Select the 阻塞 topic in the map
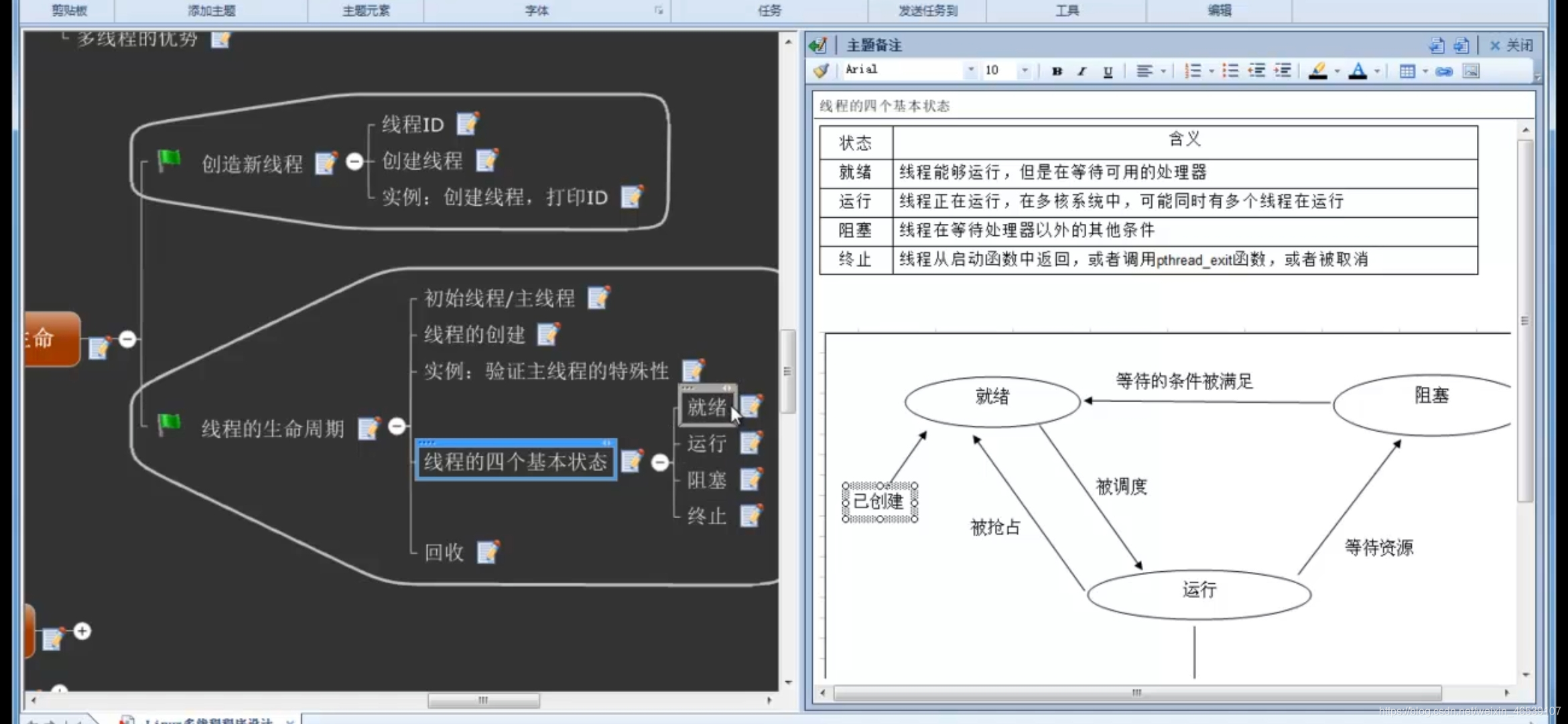The height and width of the screenshot is (724, 1568). 707,480
